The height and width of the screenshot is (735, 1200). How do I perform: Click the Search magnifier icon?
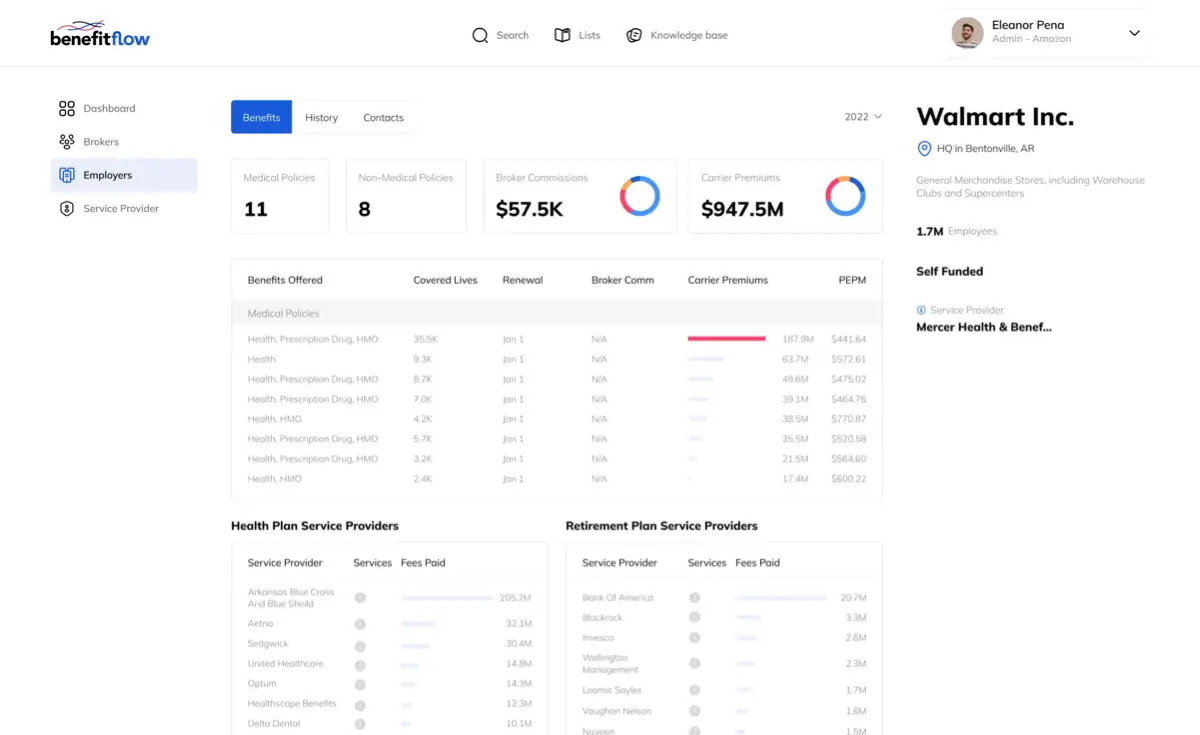(x=480, y=35)
